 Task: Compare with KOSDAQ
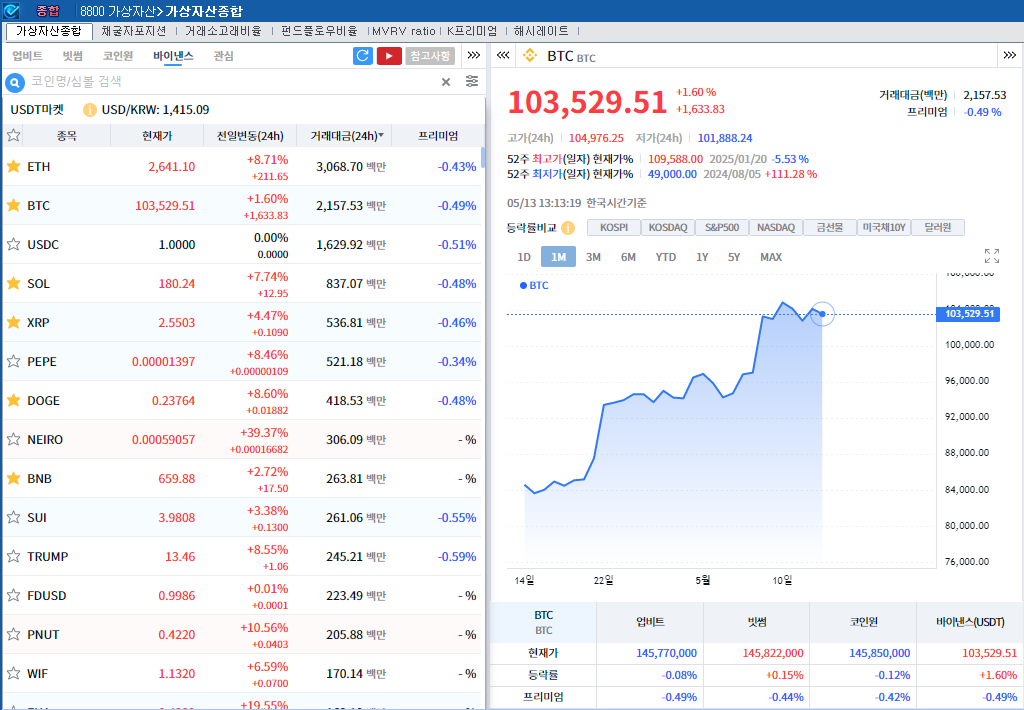[x=668, y=227]
